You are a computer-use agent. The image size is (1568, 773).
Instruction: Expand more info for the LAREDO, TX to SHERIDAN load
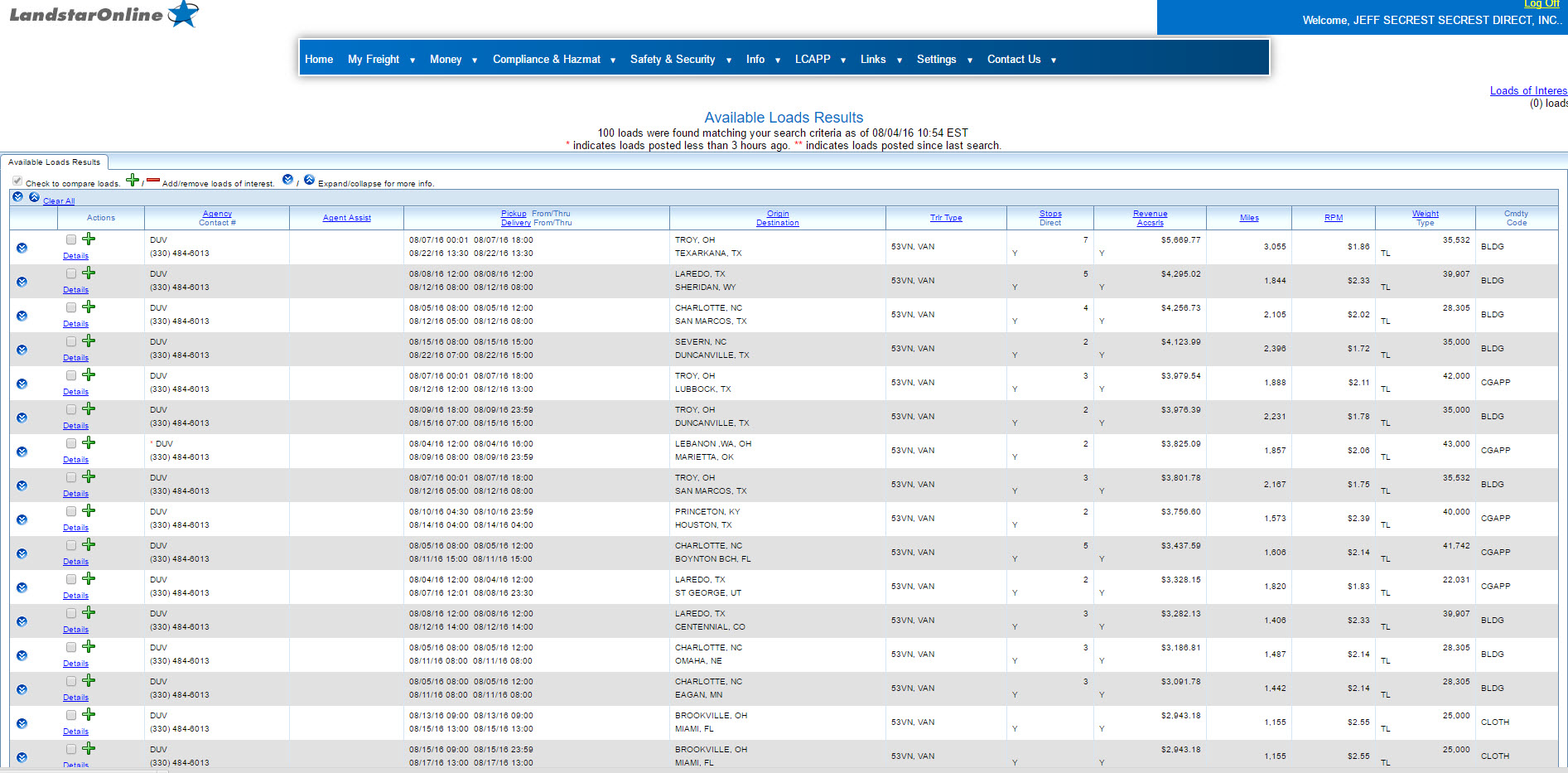pos(22,281)
